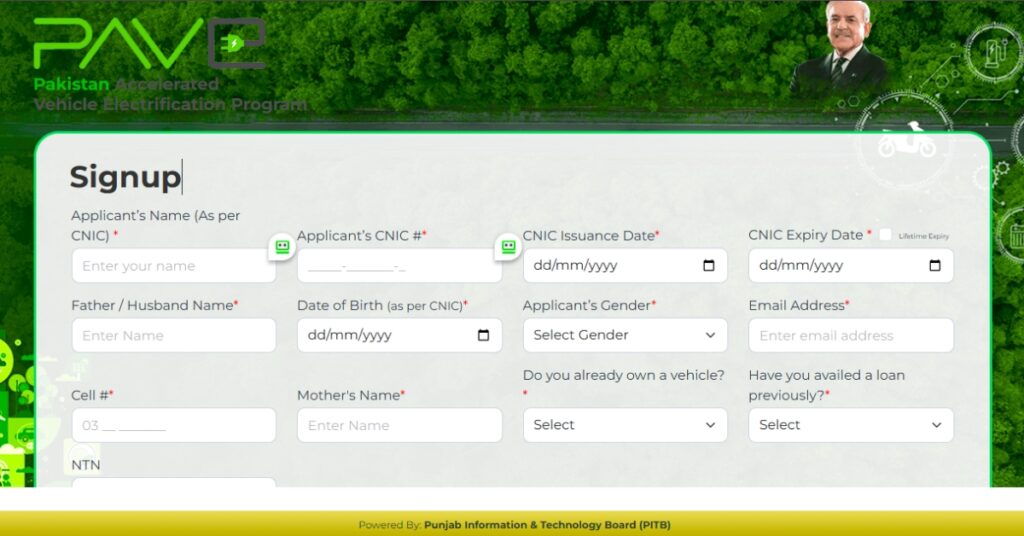Expand the Select Gender dropdown
This screenshot has height=536, width=1024.
pos(625,335)
